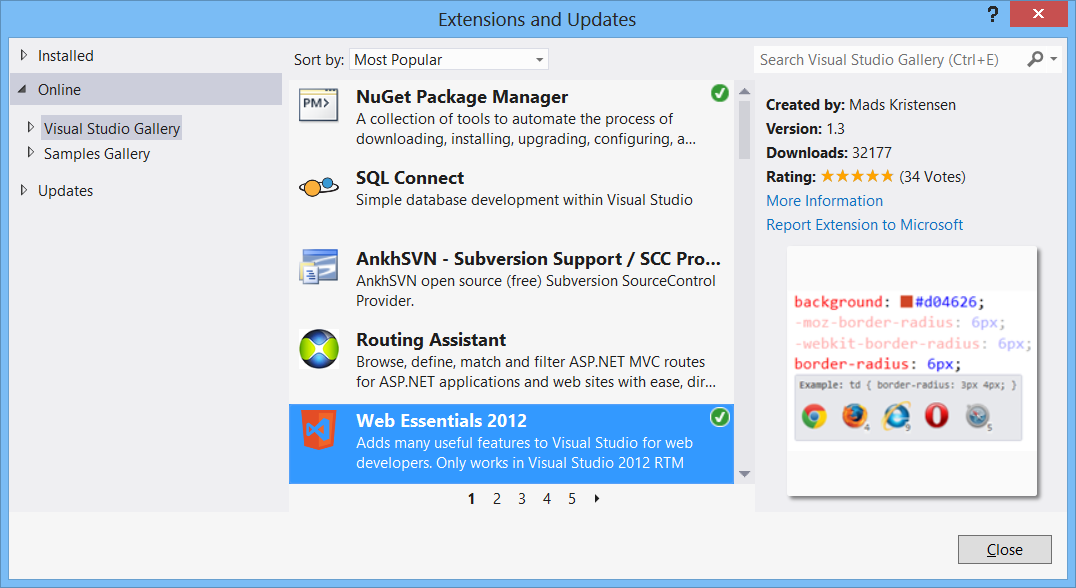
Task: Click the Web Essentials 2012 HTML5 icon
Action: pos(319,430)
